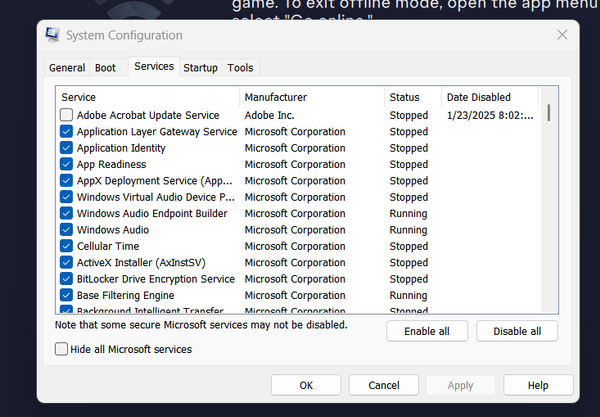The height and width of the screenshot is (417, 600).
Task: Open the Tools tab
Action: 240,68
